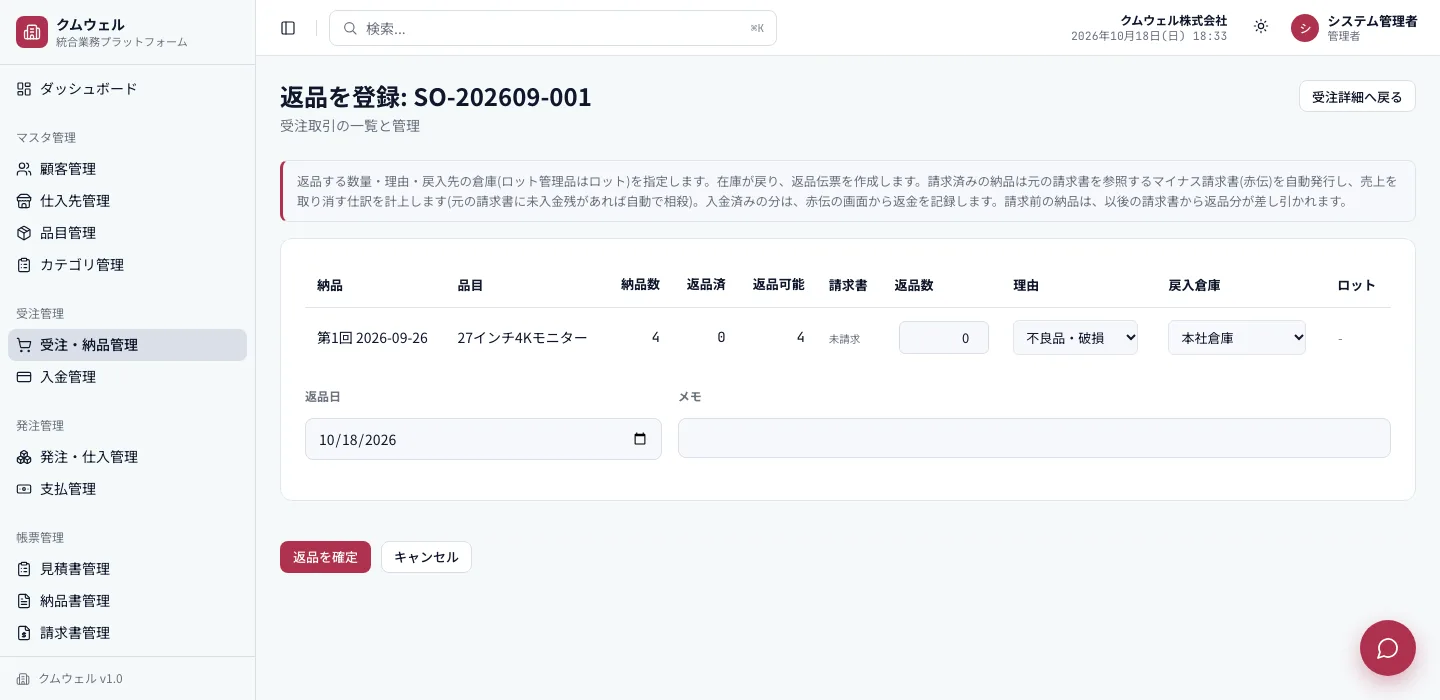Select 入金管理 menu entry
Viewport: 1440px width, 700px height.
pyautogui.click(x=127, y=377)
